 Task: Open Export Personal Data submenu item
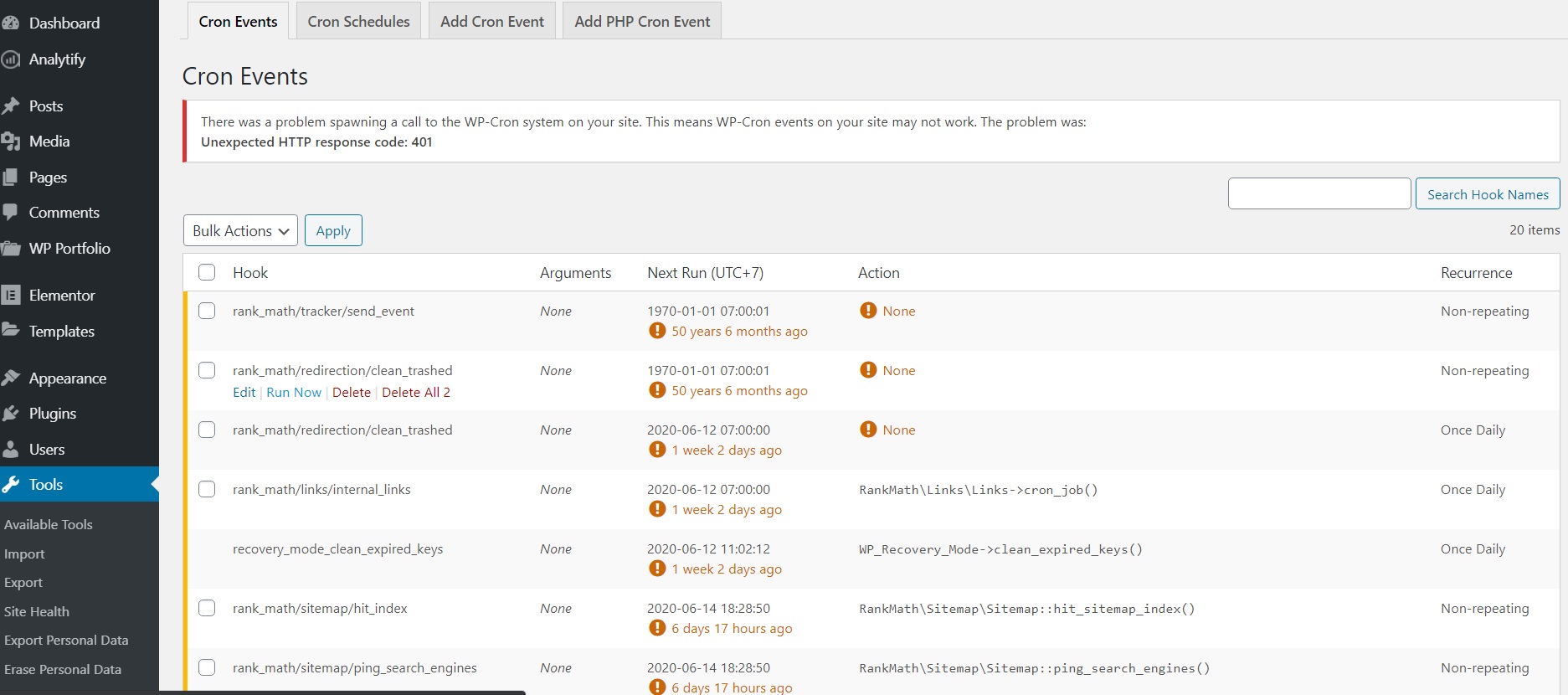66,641
